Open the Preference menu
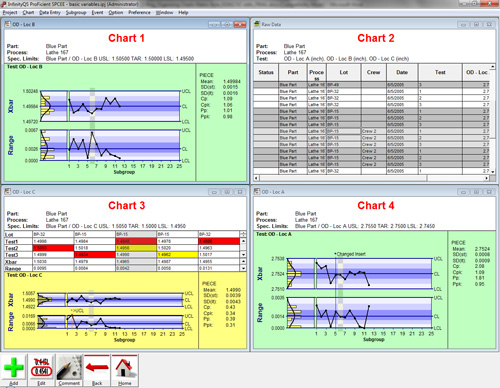 (x=139, y=13)
